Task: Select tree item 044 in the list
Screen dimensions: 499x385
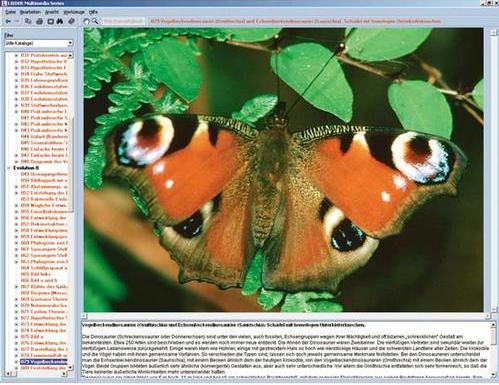Action: (44, 137)
